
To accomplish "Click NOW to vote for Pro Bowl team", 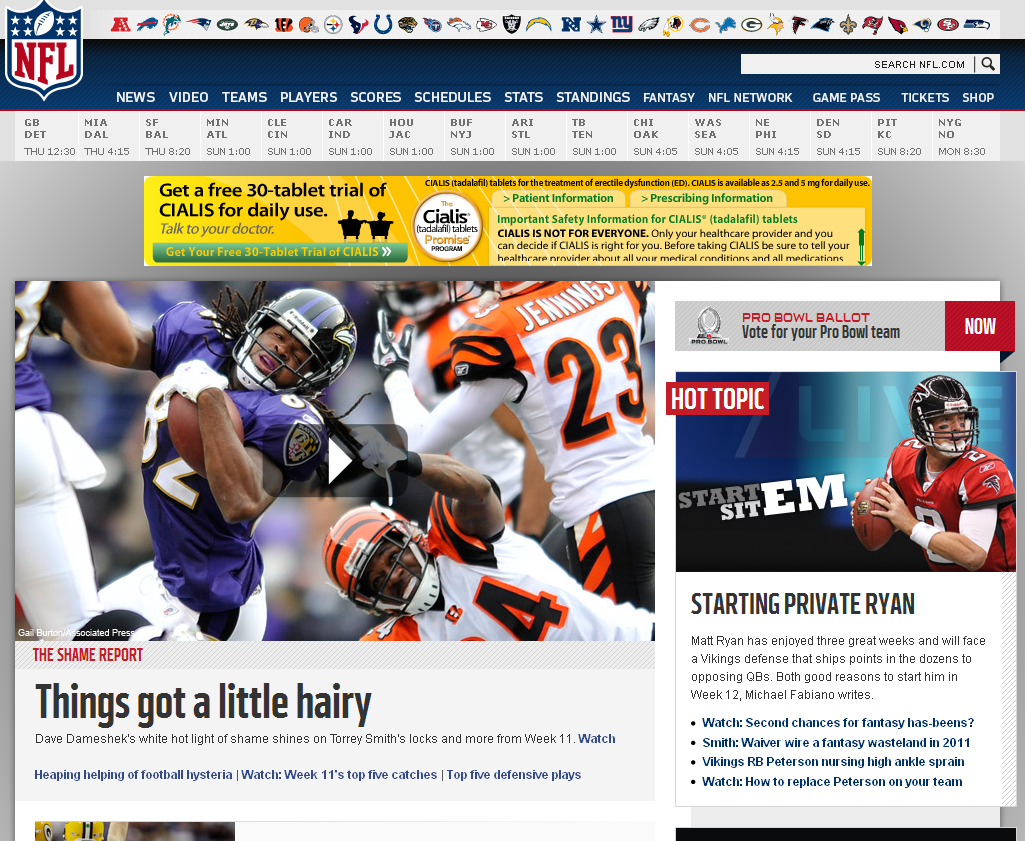I will point(979,326).
